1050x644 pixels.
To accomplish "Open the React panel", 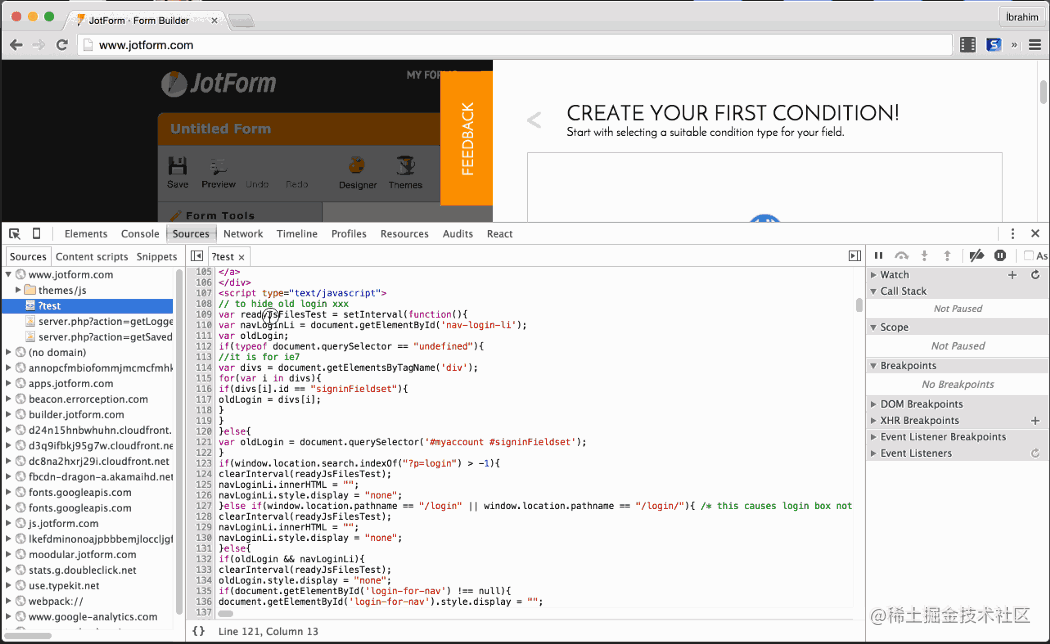I will click(500, 234).
